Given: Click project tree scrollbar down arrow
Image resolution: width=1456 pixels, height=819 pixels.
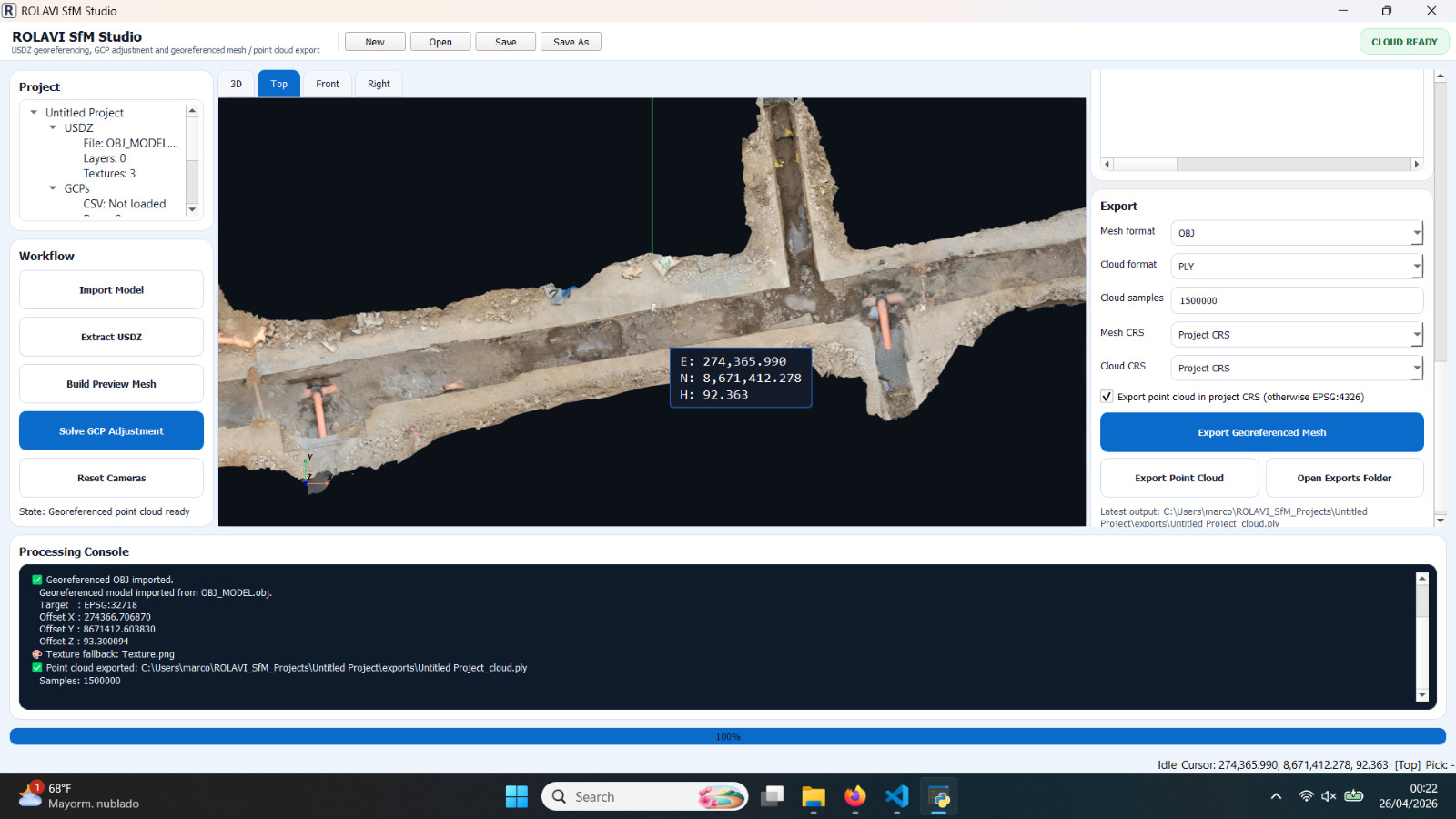Looking at the screenshot, I should point(192,209).
